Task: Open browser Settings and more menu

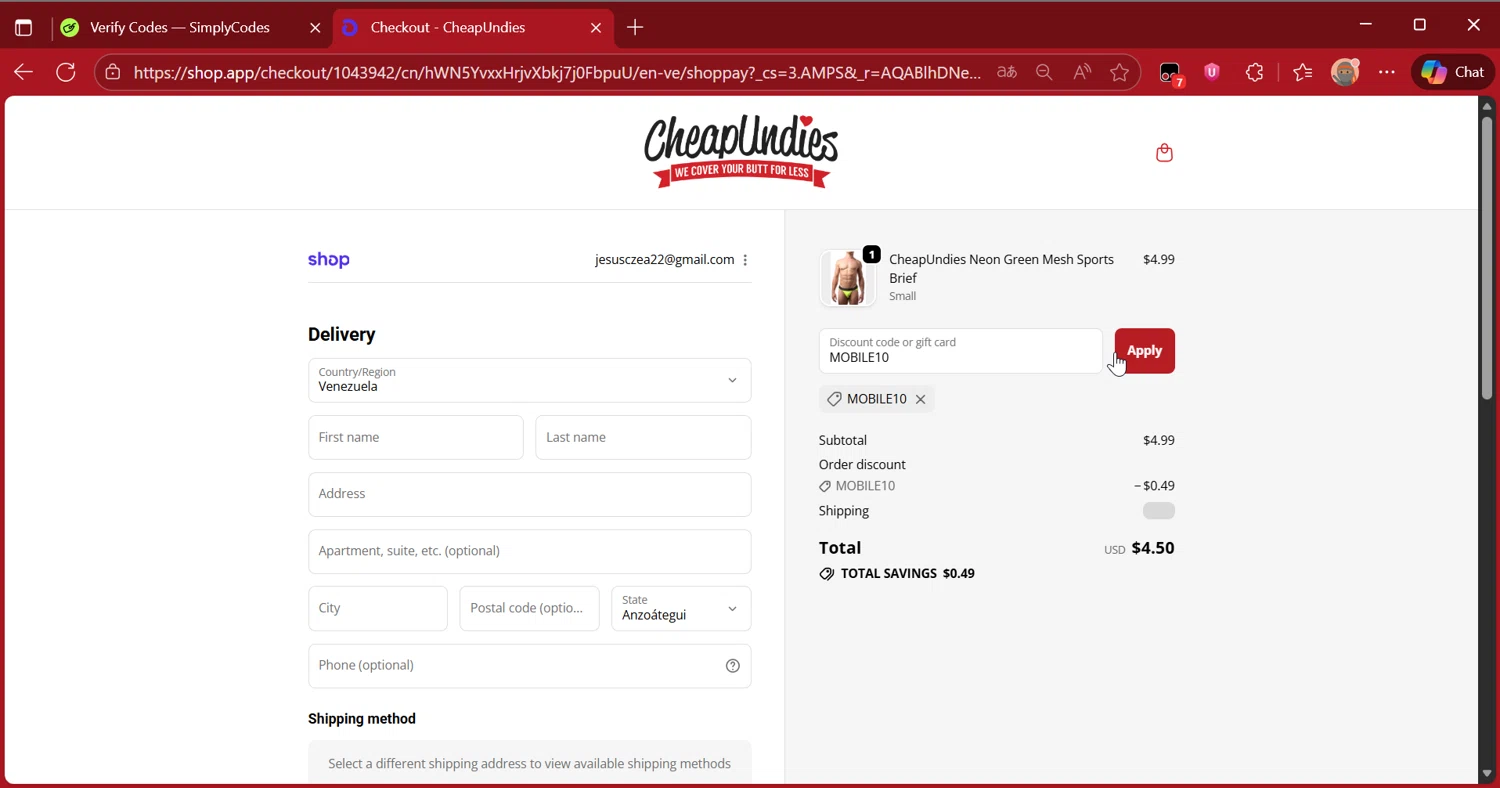Action: [1387, 72]
